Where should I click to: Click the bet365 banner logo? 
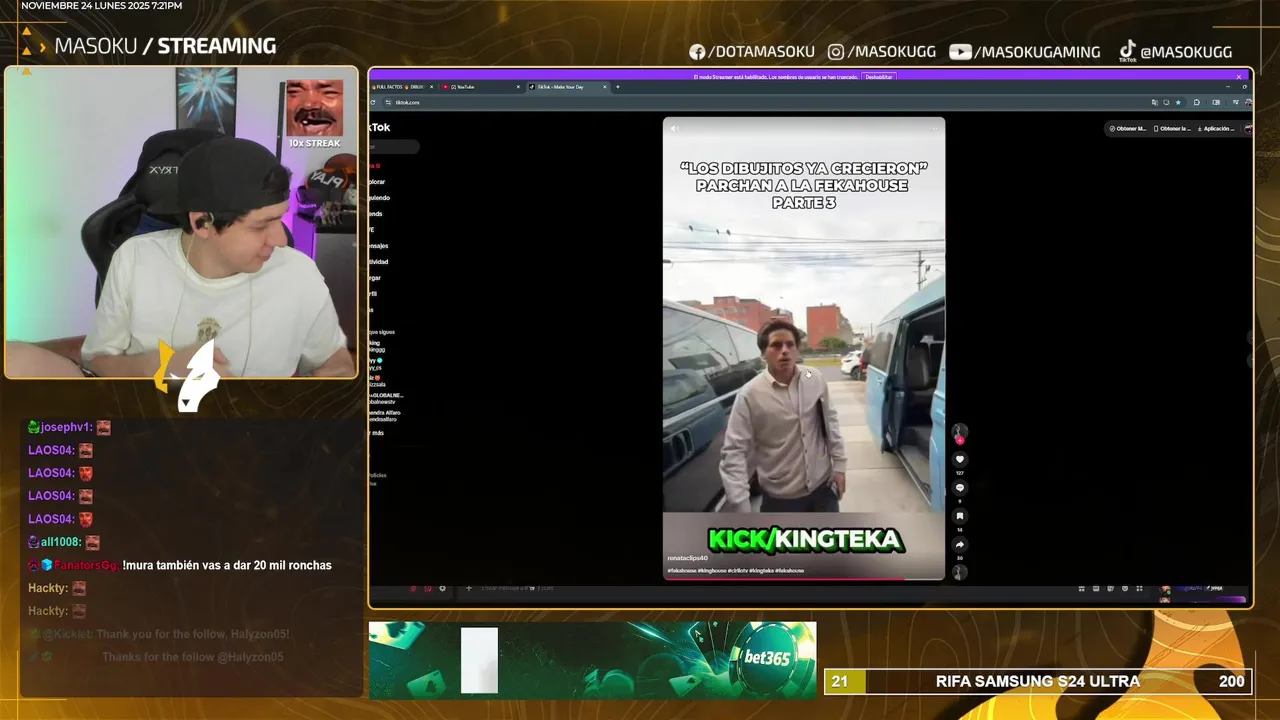[x=766, y=657]
